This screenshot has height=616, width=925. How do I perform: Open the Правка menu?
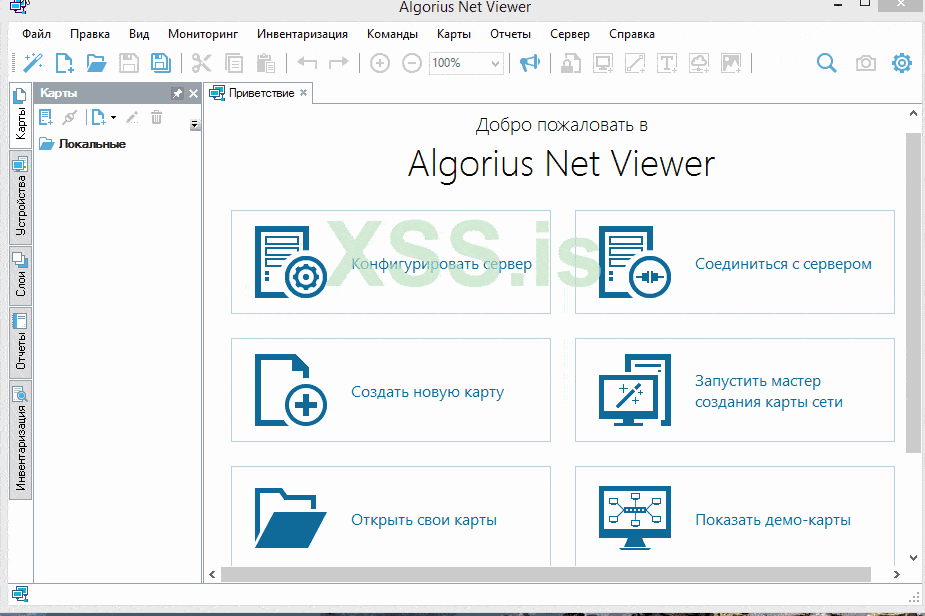90,34
